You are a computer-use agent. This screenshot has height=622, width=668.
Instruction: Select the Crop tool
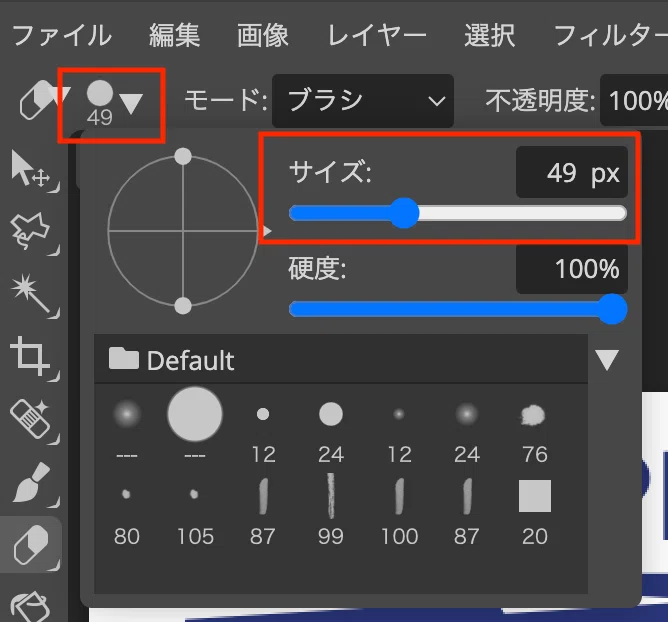click(31, 357)
